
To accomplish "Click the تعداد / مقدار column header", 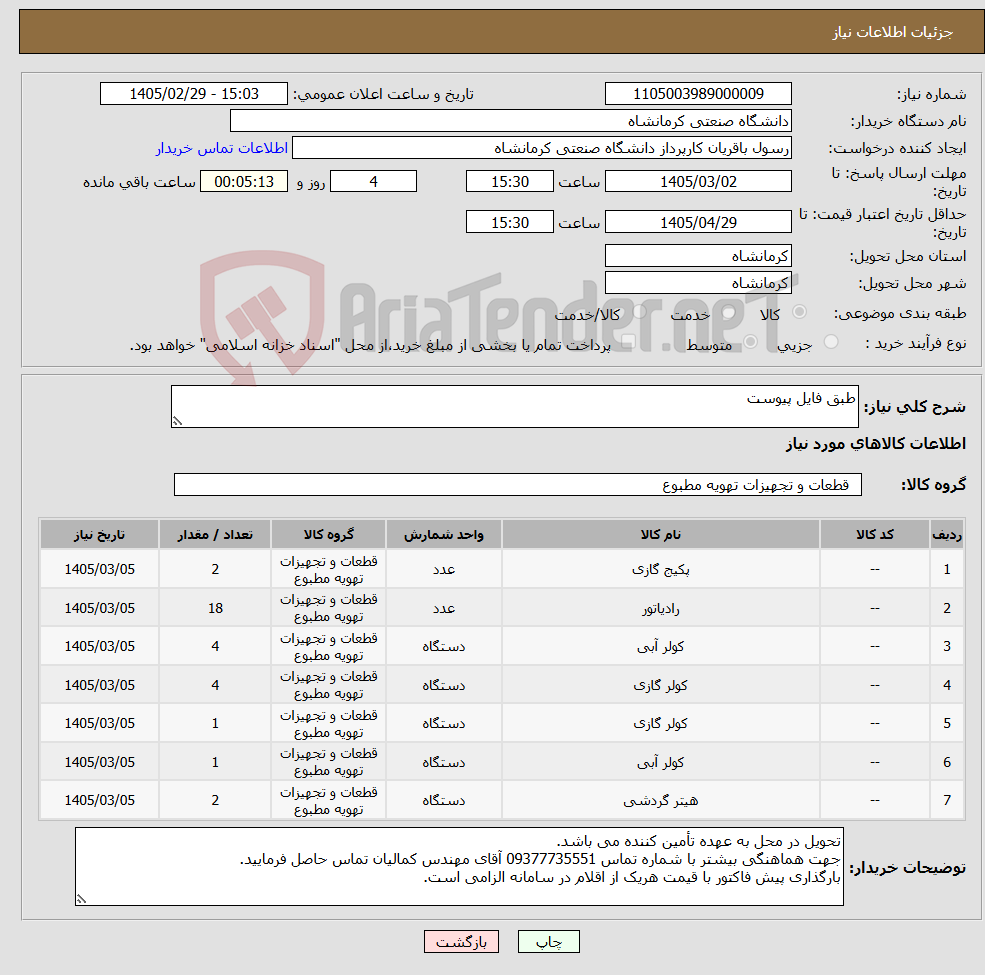I will tap(215, 535).
